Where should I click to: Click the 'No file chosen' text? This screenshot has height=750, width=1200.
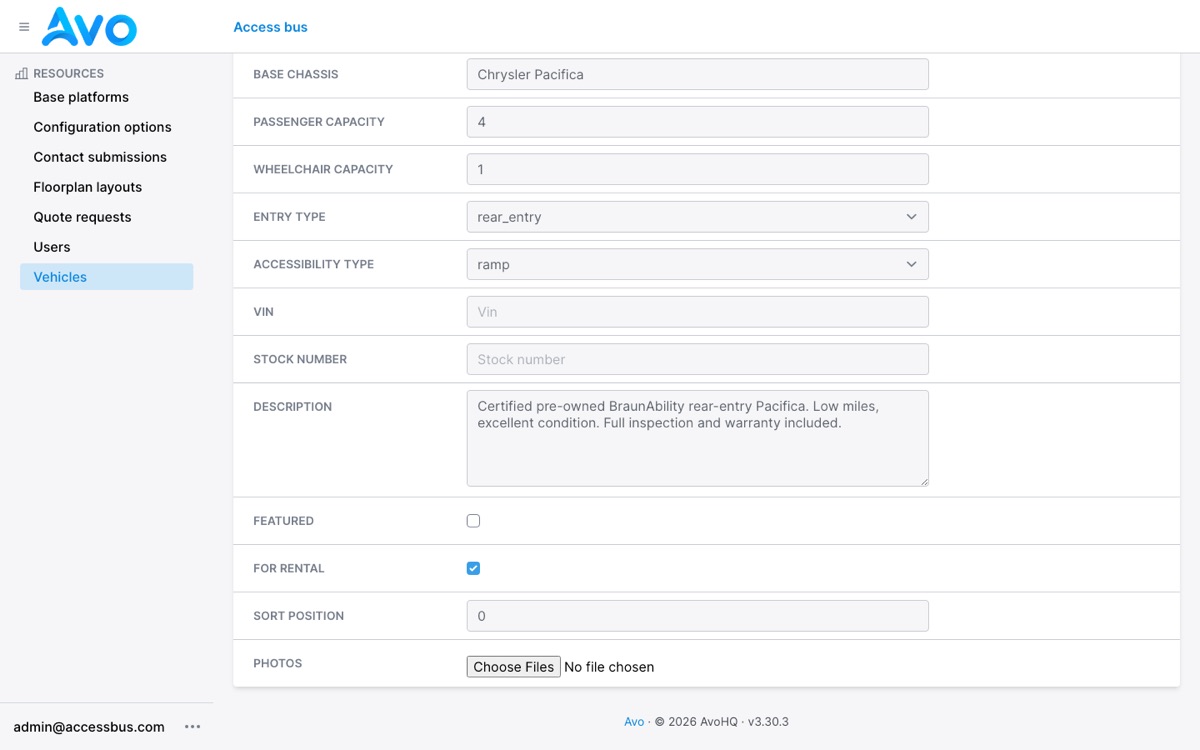point(609,667)
